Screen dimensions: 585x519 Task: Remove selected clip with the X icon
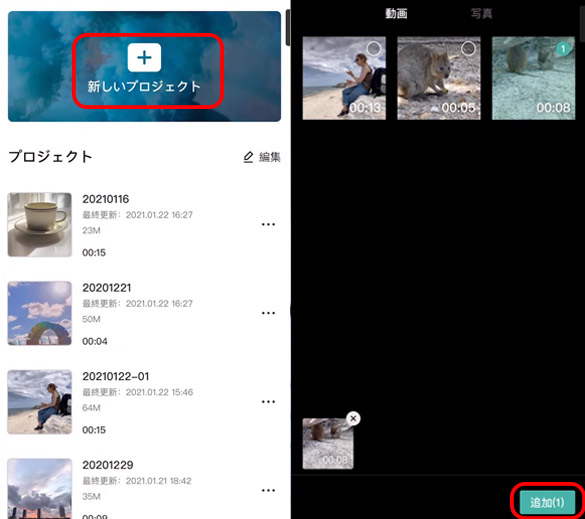click(x=353, y=418)
